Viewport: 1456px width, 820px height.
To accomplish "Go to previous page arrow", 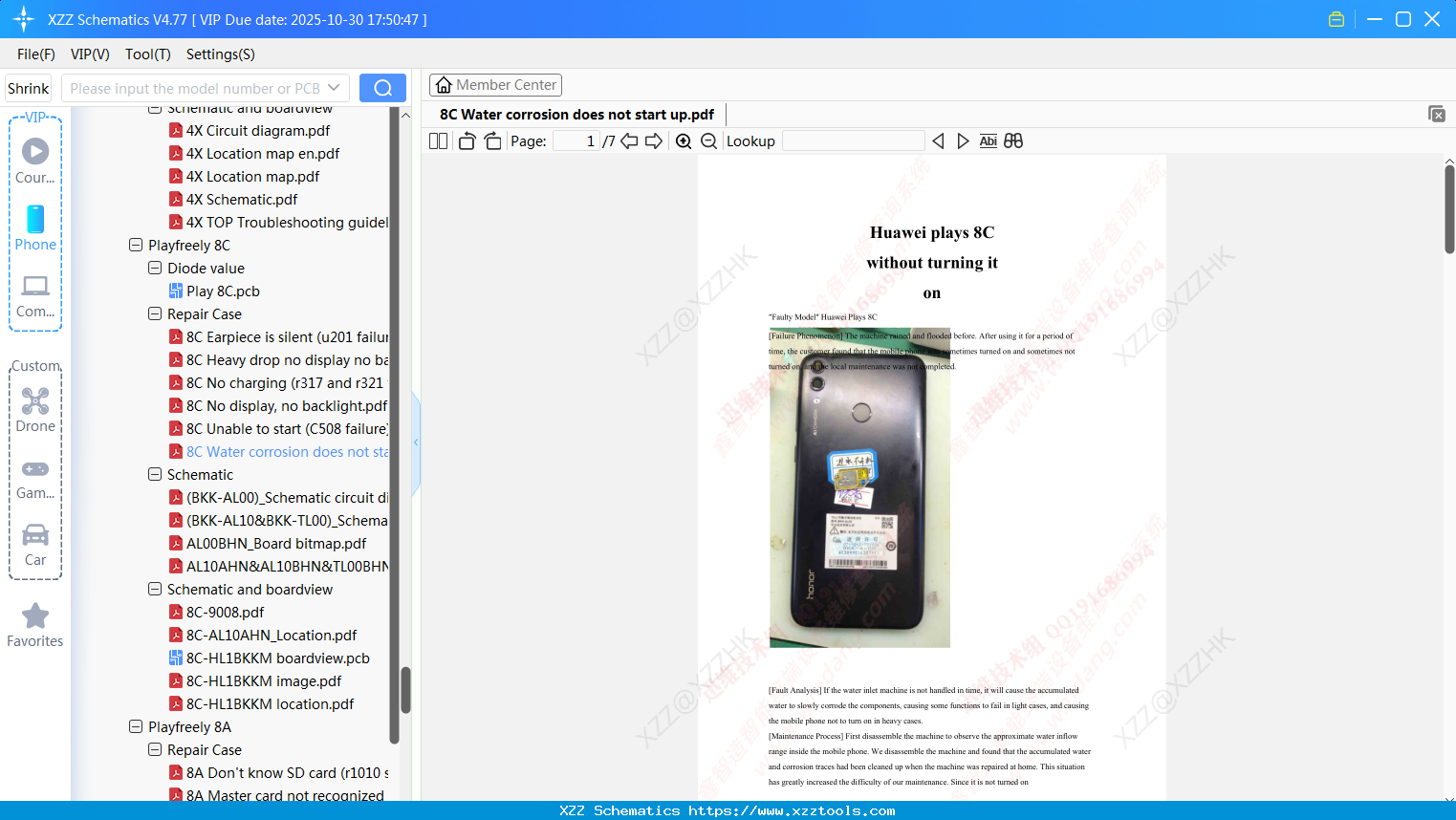I will (x=629, y=141).
